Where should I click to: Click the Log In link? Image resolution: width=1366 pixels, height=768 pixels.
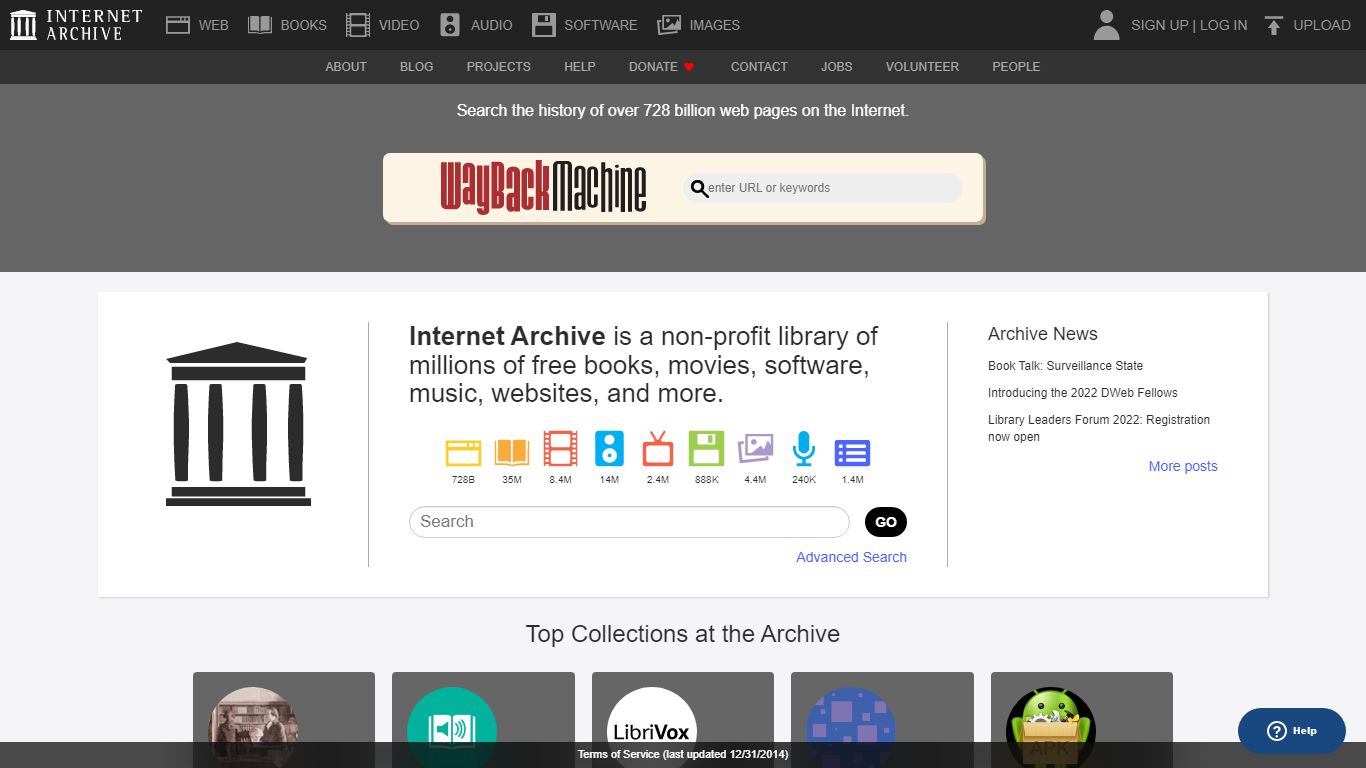click(x=1223, y=25)
